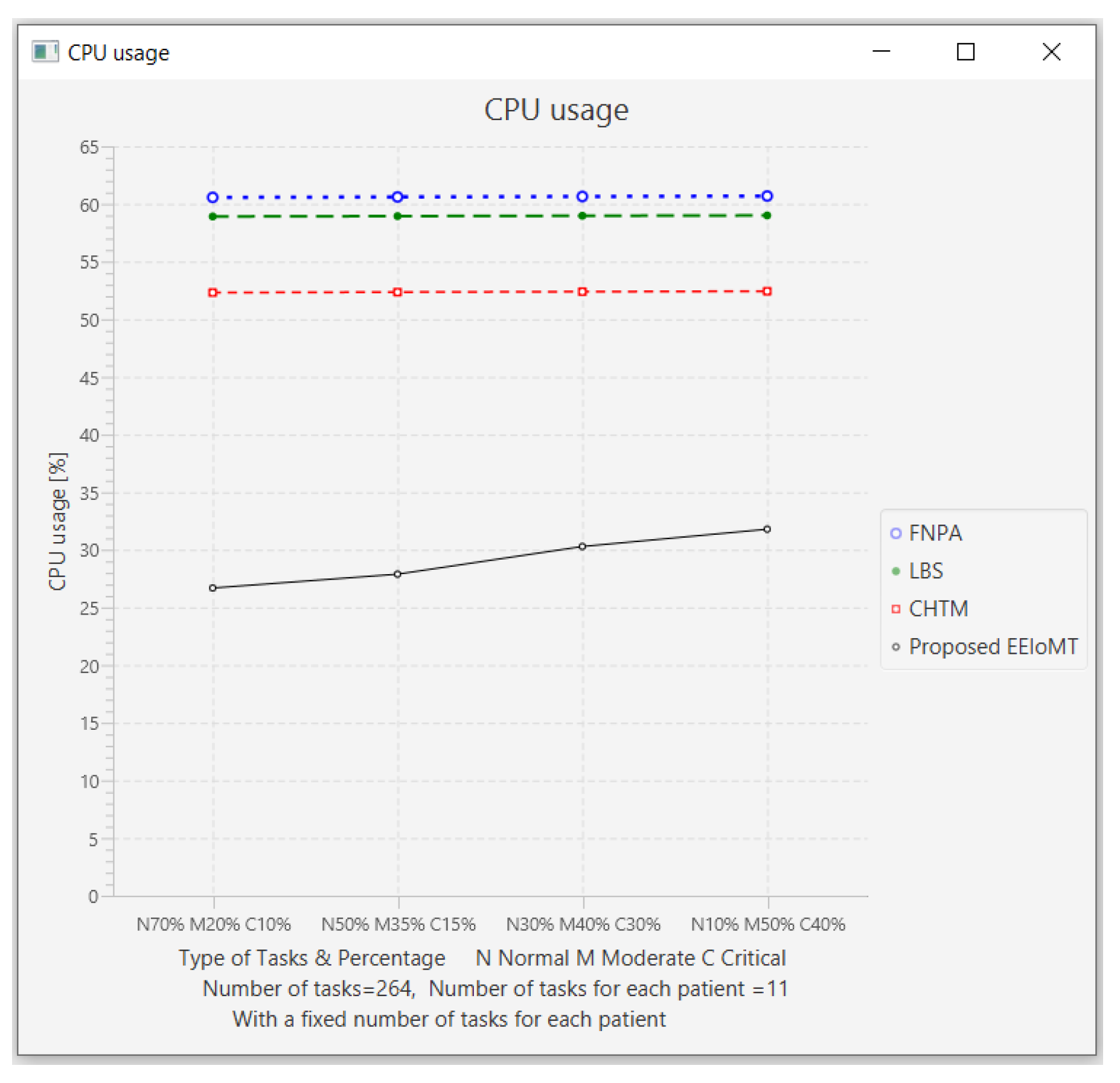Click the x-axis label N50% M35% C15%
1120x1083 pixels.
tap(398, 924)
